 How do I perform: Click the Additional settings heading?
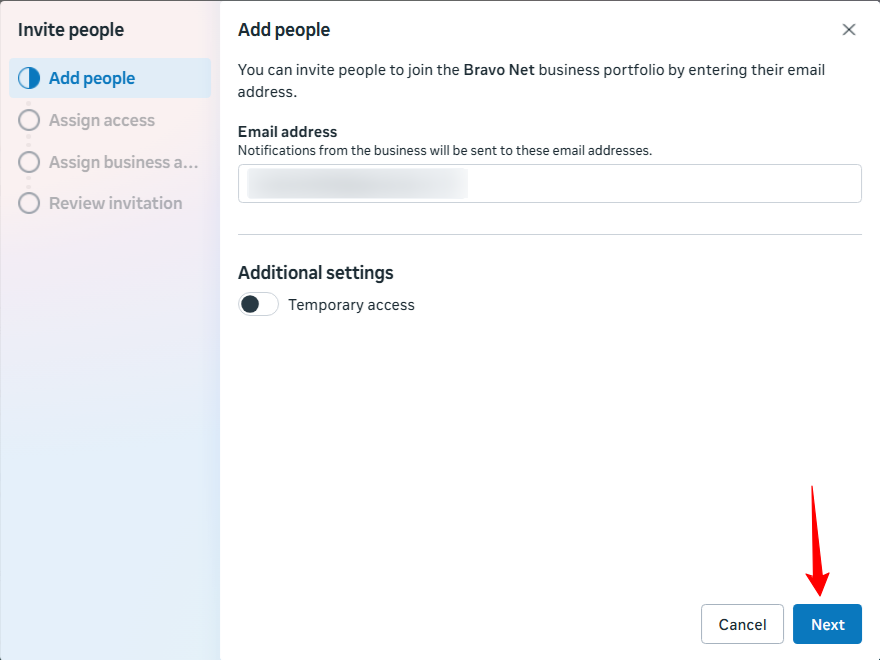[x=315, y=272]
